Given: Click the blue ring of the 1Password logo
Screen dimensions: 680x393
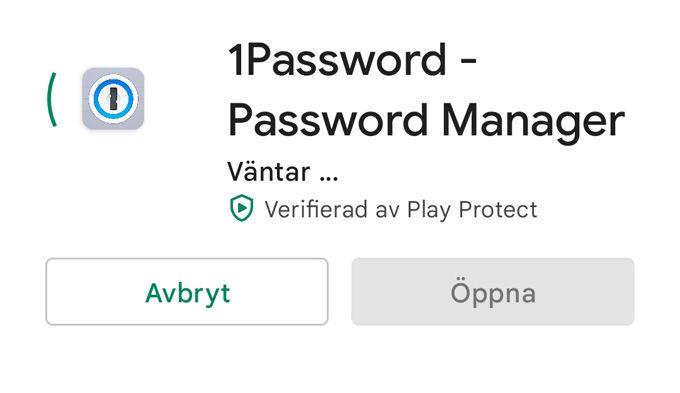Looking at the screenshot, I should click(113, 98).
